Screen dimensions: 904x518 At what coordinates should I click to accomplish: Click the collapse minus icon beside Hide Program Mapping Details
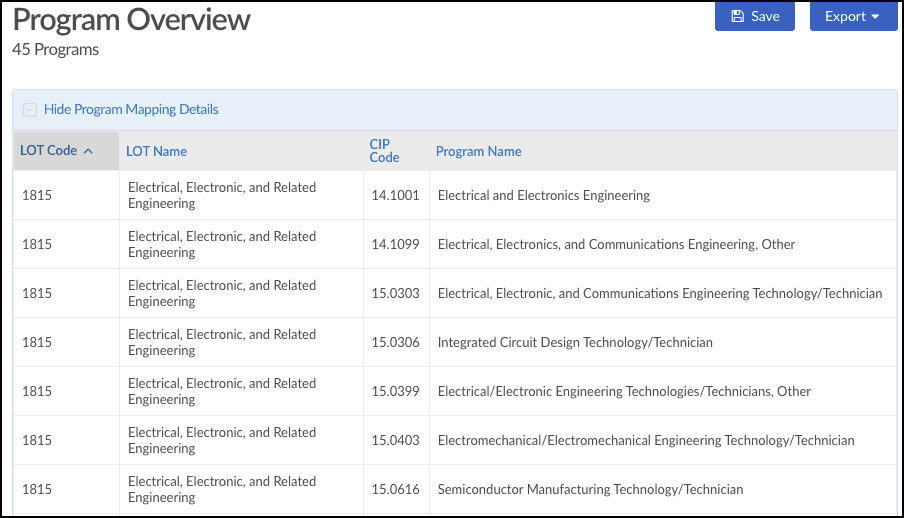pos(30,110)
